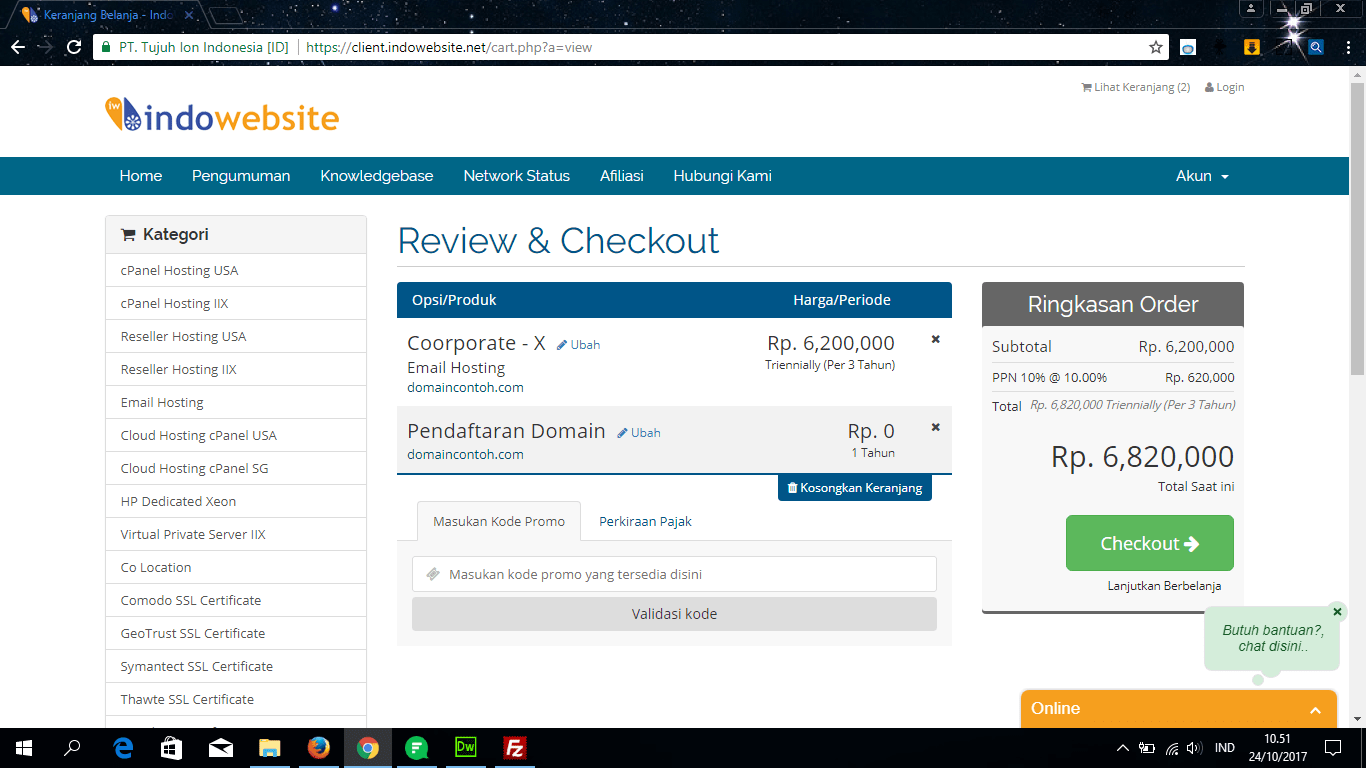This screenshot has width=1366, height=768.
Task: Open Lihat Keranjang (2) cart link
Action: (x=1136, y=87)
